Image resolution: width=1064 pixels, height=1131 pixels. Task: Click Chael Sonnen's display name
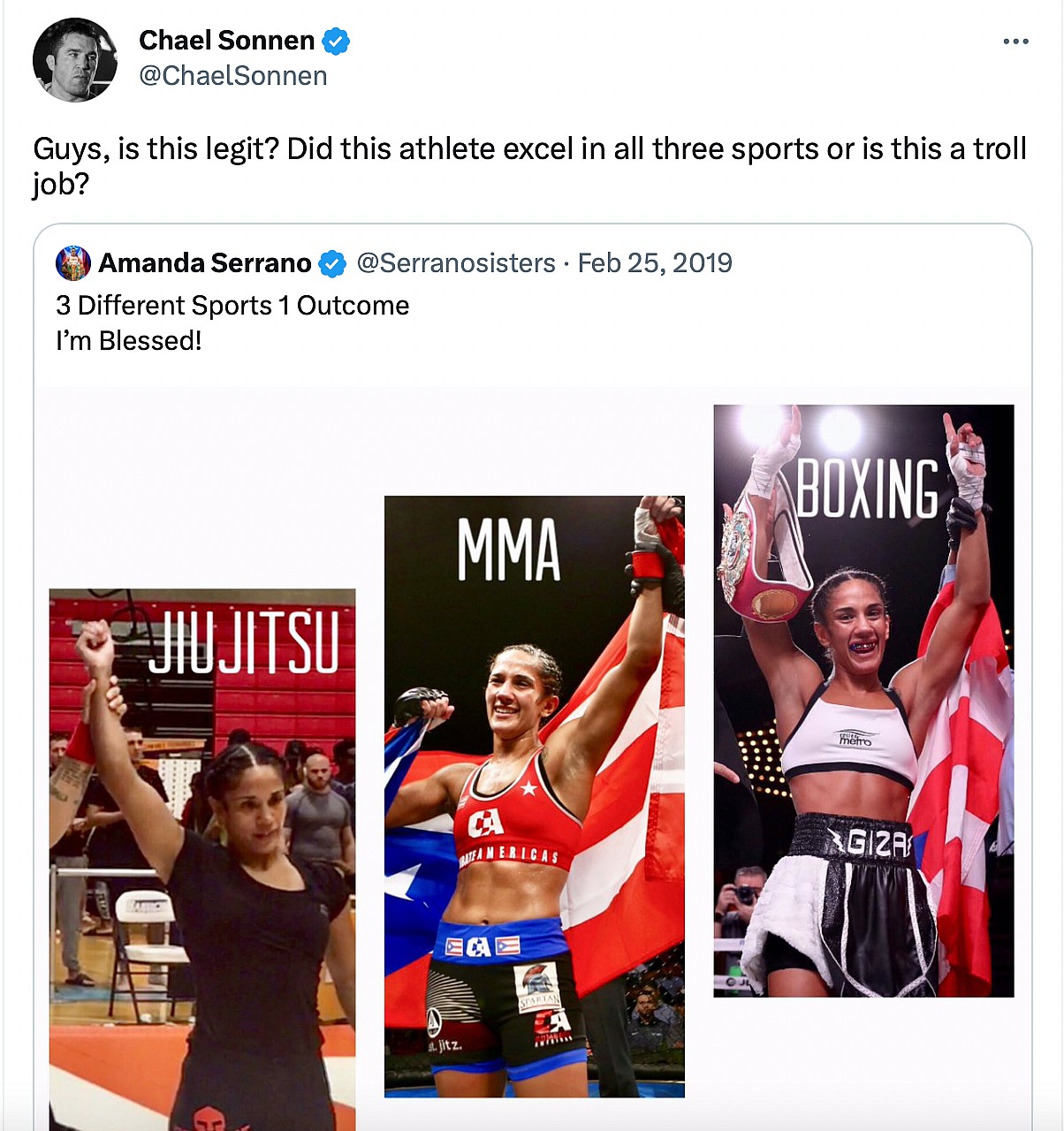[225, 40]
